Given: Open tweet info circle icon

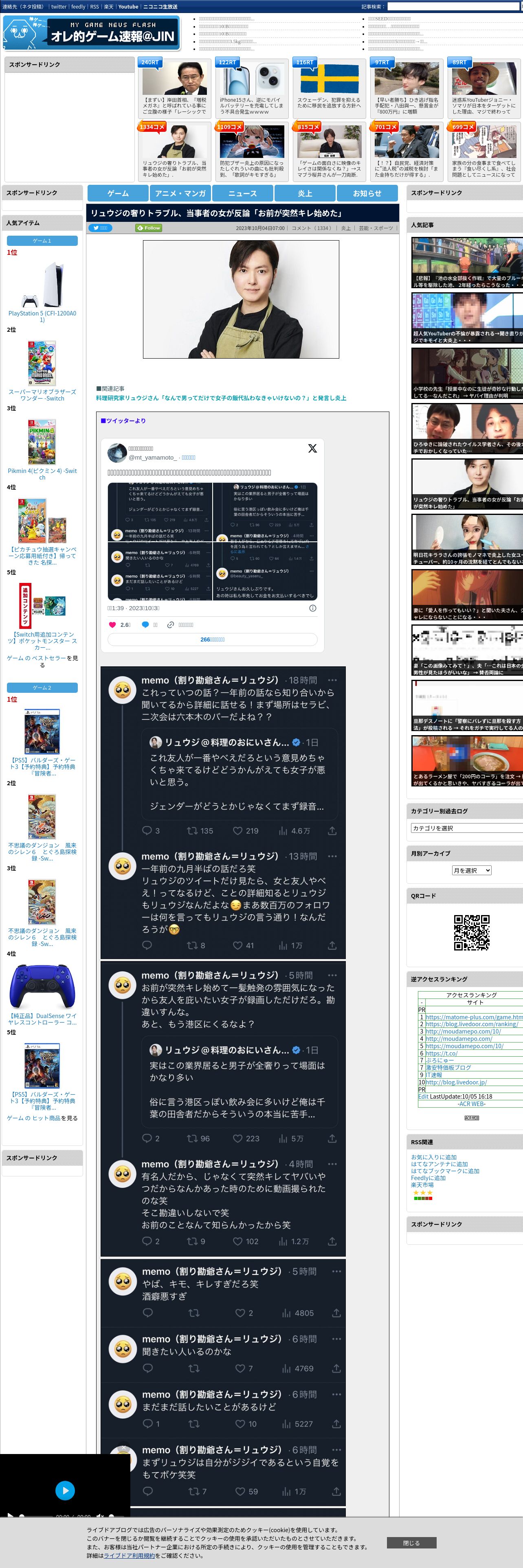Looking at the screenshot, I should click(312, 608).
